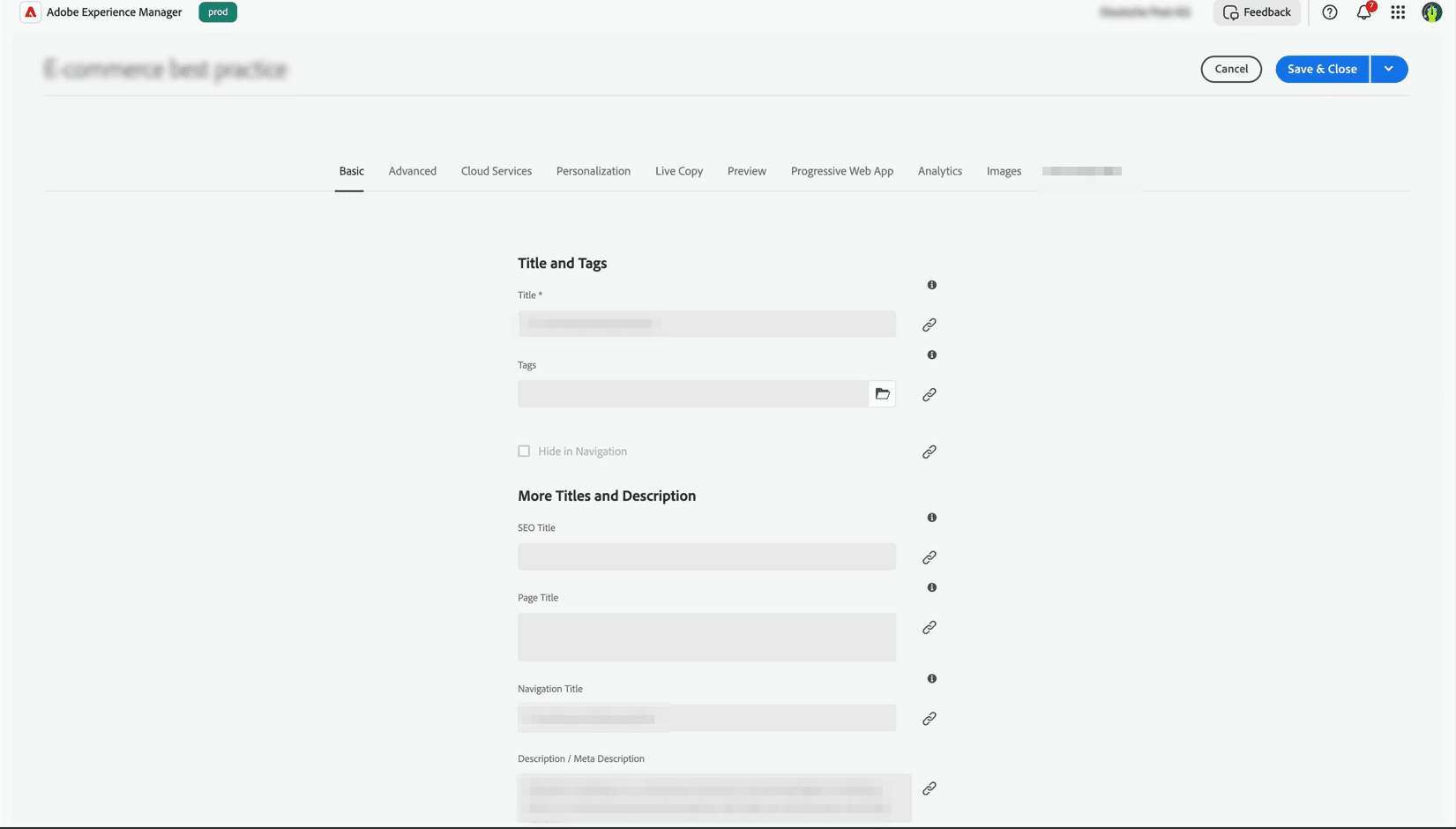Click into Description / Meta Description text area

pos(714,798)
